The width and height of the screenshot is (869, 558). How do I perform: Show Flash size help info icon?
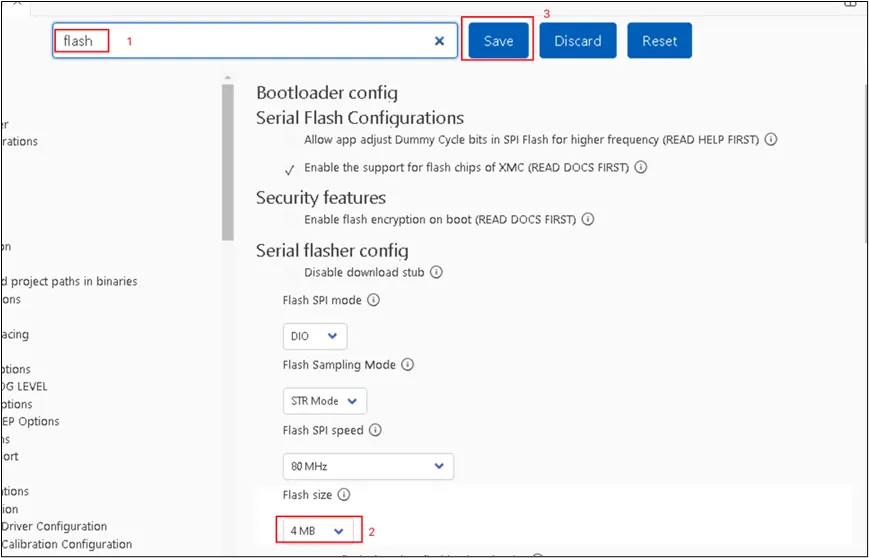pos(343,495)
